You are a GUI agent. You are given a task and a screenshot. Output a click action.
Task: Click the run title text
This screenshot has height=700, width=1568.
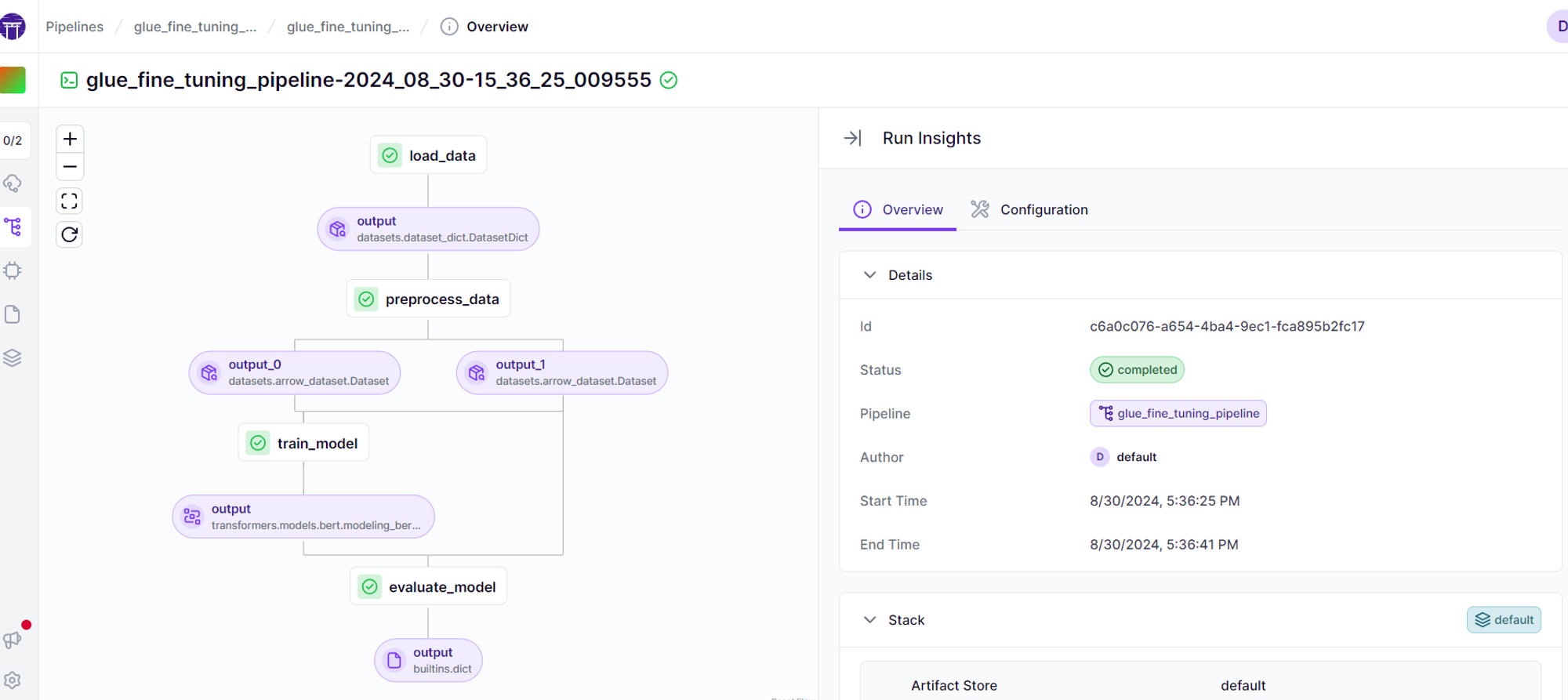[368, 80]
